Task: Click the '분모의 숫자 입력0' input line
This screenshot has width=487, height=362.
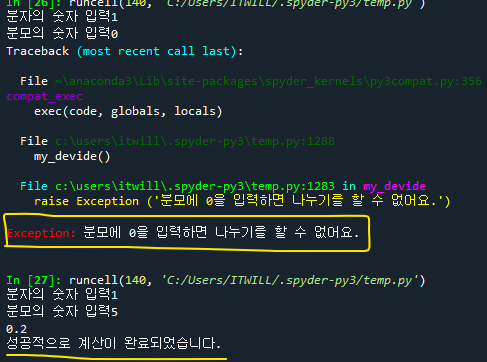Action: point(62,33)
